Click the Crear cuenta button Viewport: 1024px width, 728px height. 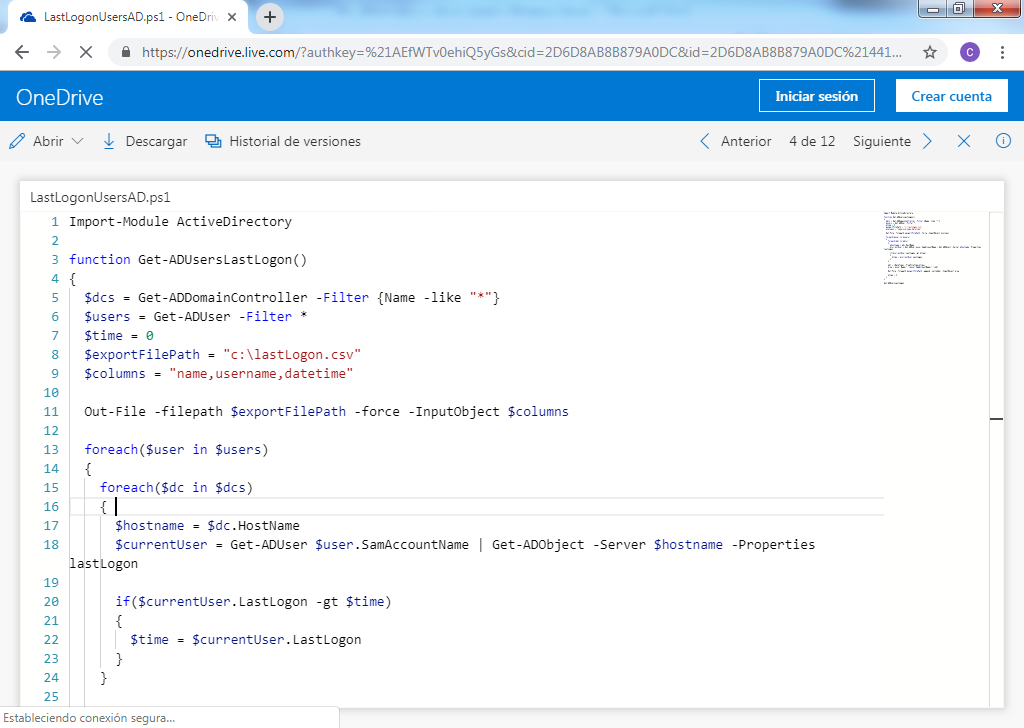tap(952, 96)
